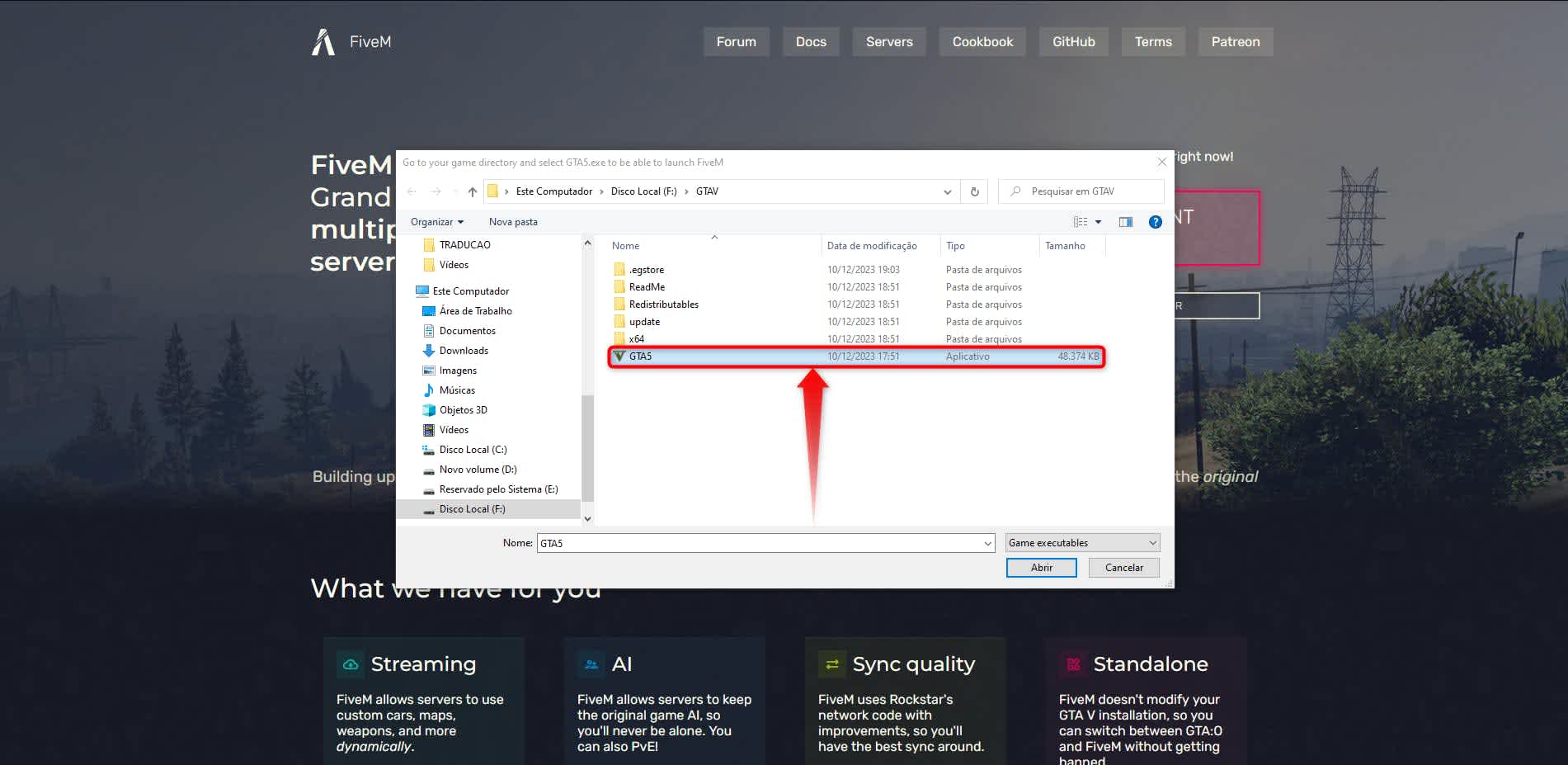This screenshot has width=1568, height=765.
Task: Click 'Disco Local (F:)' in address path
Action: click(x=643, y=191)
